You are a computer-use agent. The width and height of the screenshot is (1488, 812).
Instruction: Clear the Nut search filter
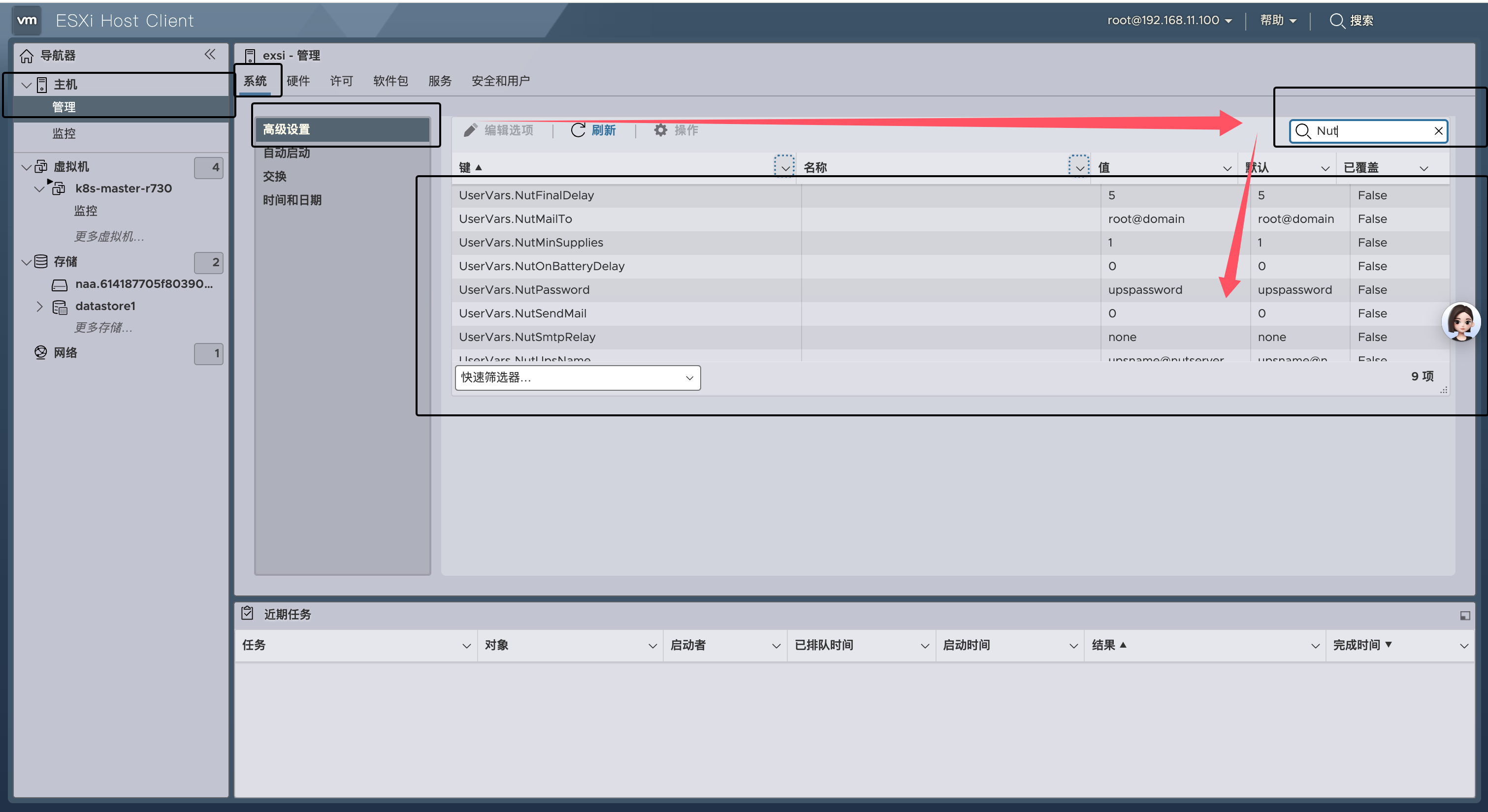click(x=1438, y=131)
